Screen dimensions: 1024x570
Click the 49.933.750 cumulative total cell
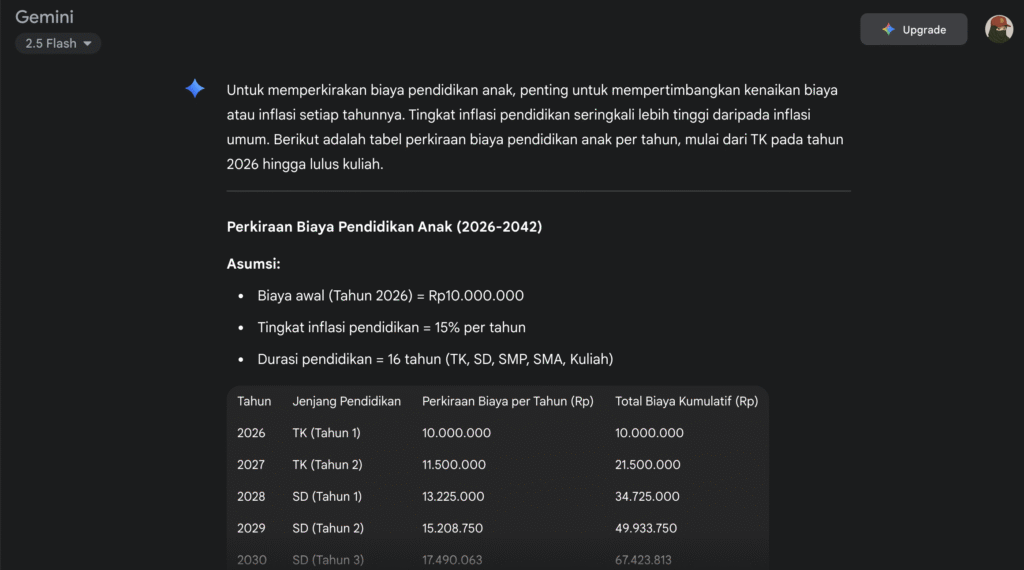pos(646,528)
